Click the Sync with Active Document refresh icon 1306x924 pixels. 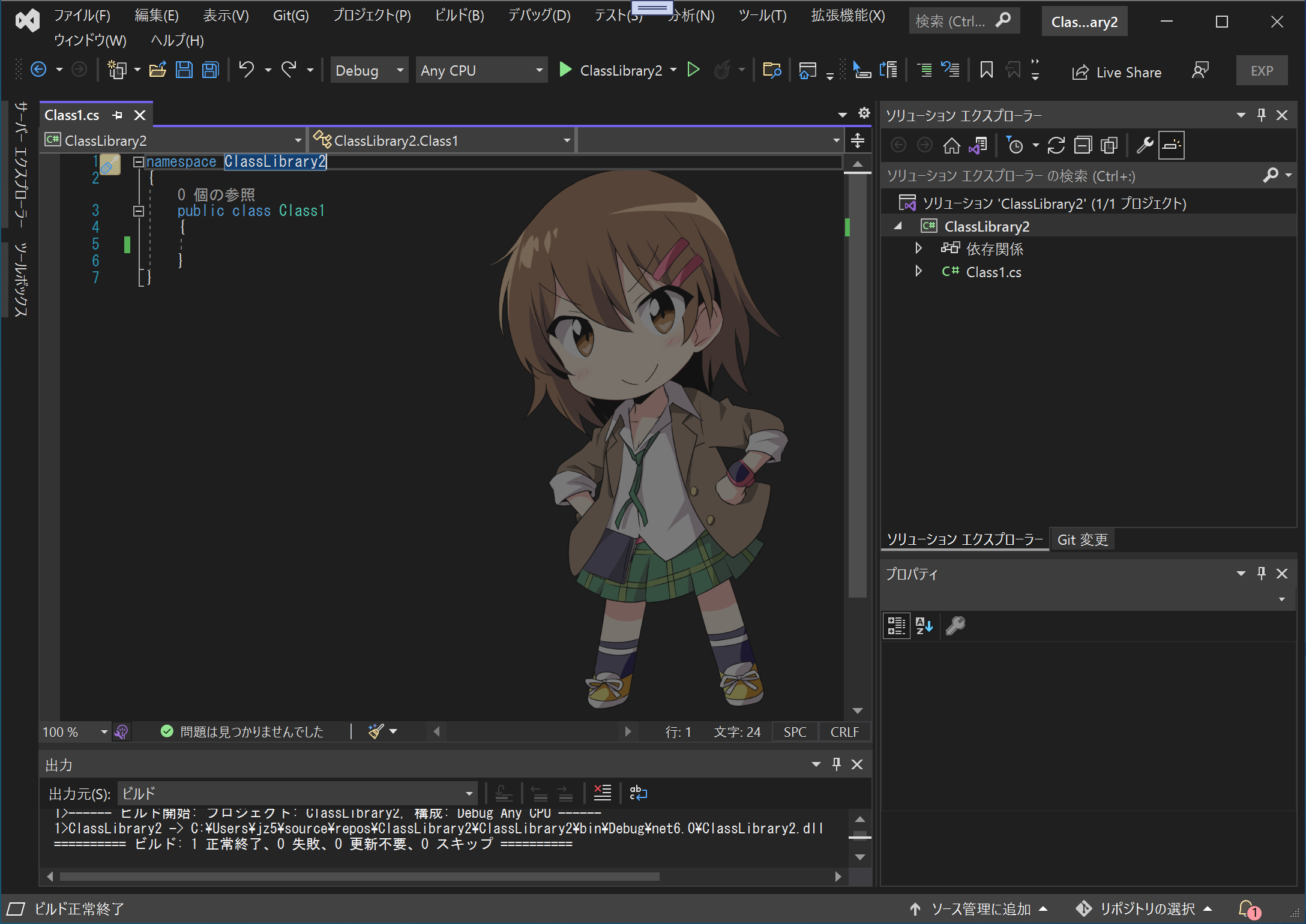pos(1056,145)
